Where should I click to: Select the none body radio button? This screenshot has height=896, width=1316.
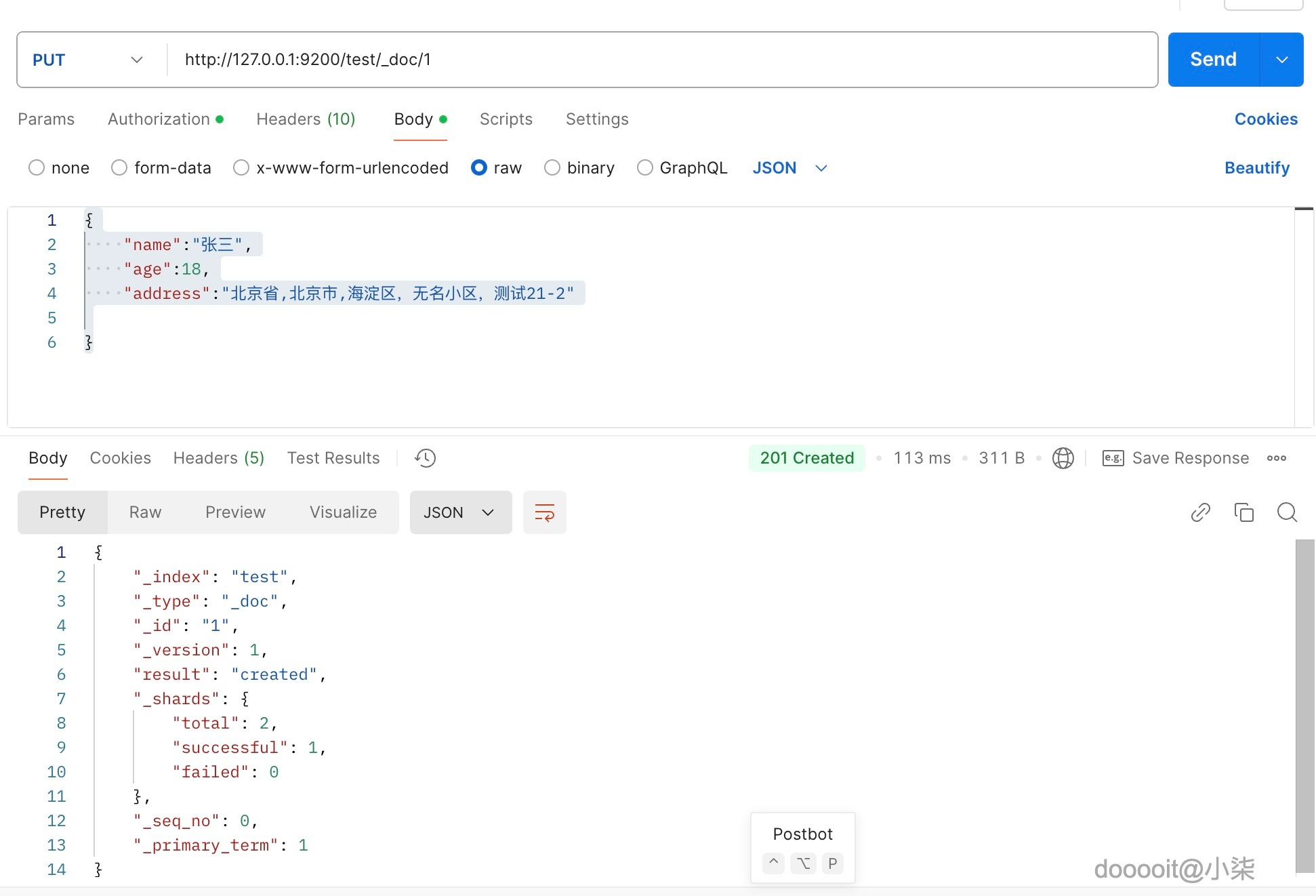(x=37, y=167)
